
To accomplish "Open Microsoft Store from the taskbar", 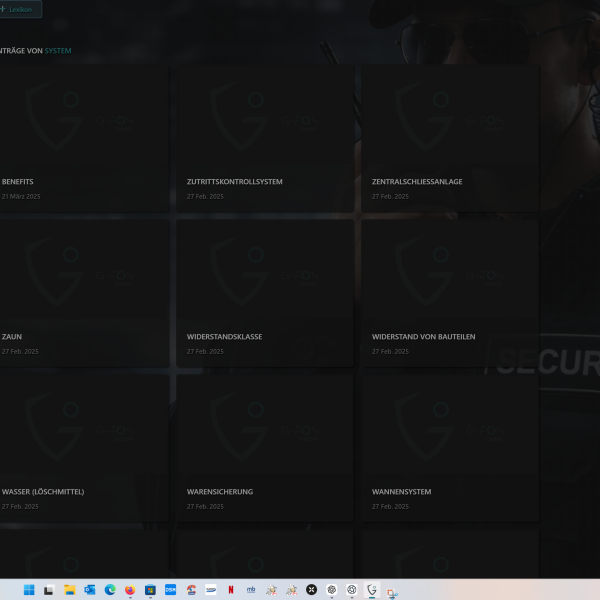I will [150, 590].
